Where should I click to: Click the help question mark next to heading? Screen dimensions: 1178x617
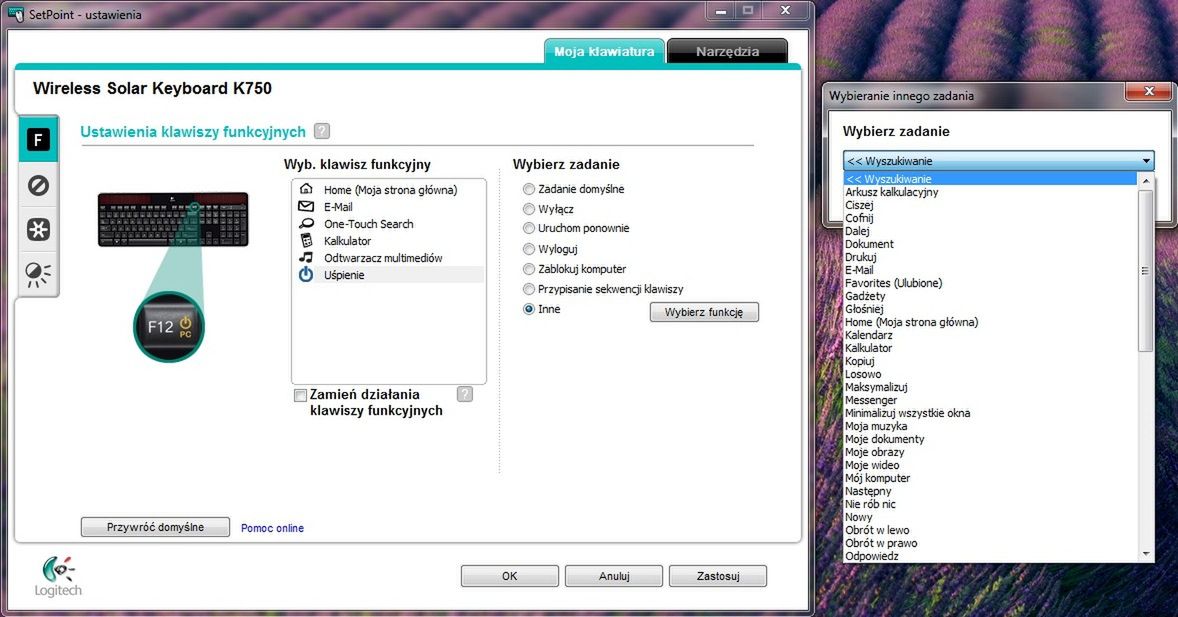click(x=322, y=131)
